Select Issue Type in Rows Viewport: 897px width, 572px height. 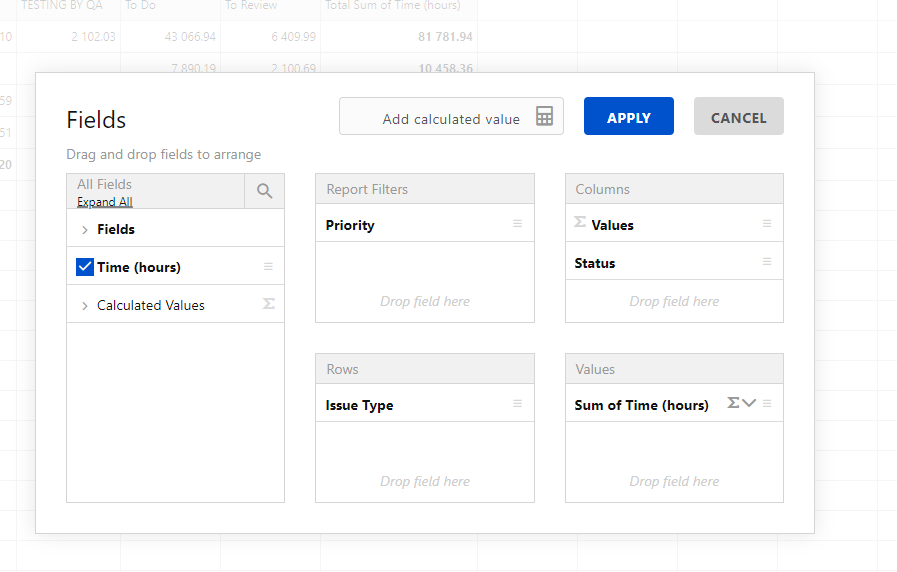point(359,406)
